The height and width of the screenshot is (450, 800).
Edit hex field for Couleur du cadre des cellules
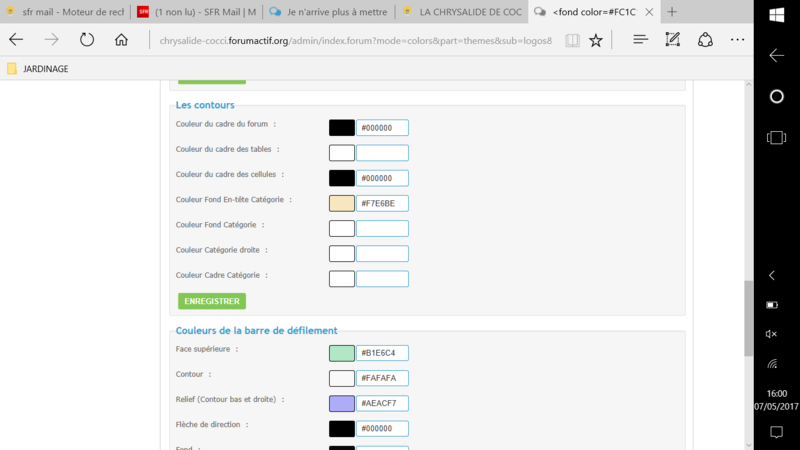tap(382, 178)
